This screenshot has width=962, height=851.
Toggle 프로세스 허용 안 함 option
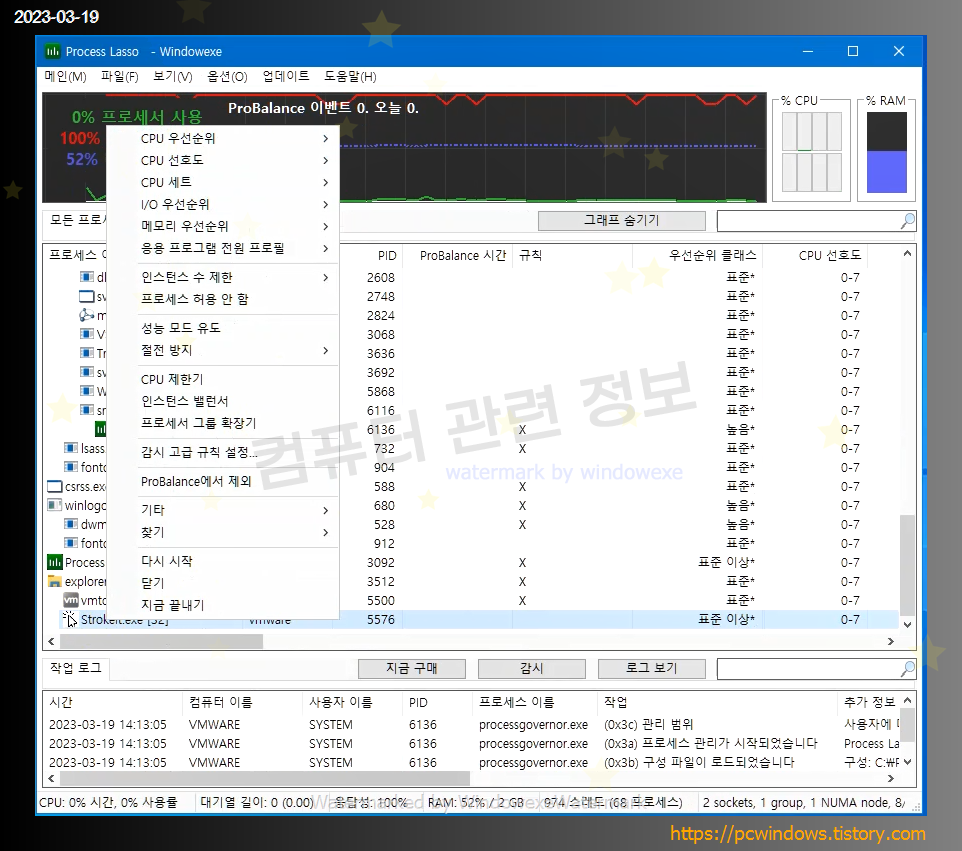coord(223,299)
